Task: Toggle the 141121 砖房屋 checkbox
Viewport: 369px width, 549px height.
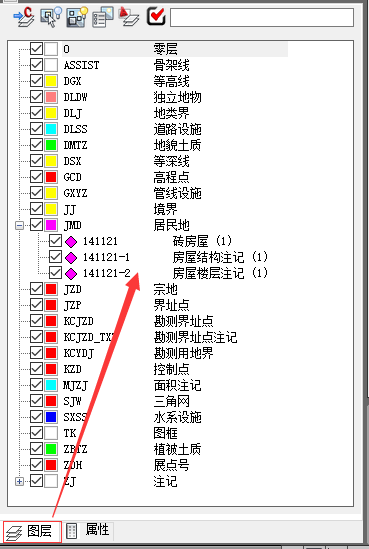Action: point(55,241)
